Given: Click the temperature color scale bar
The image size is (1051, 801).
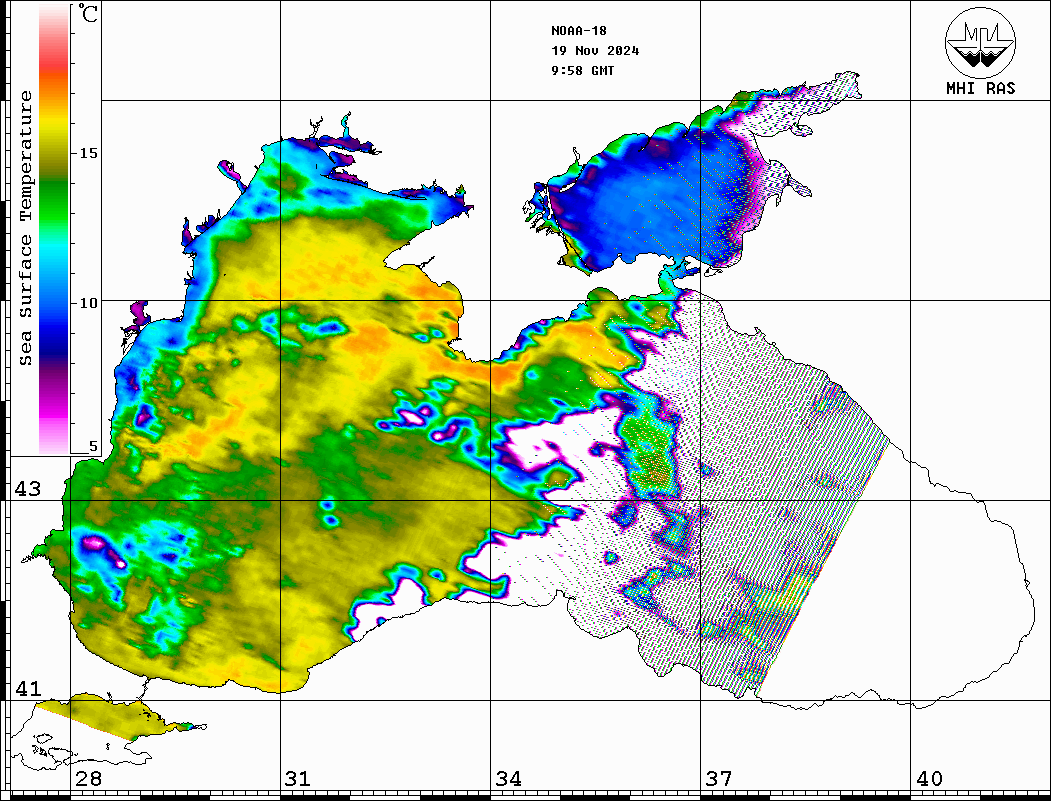Looking at the screenshot, I should (54, 229).
